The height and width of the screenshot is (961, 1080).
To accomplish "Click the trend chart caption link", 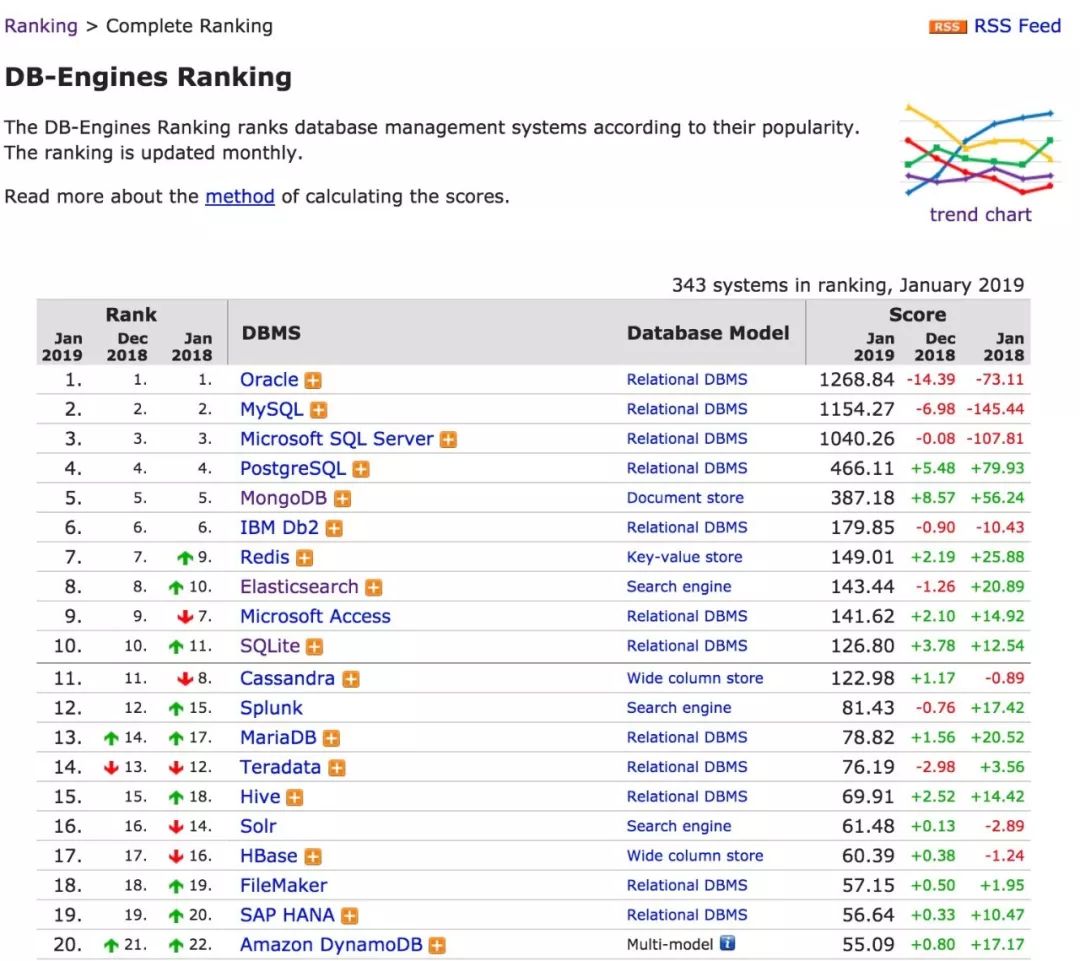I will point(980,214).
